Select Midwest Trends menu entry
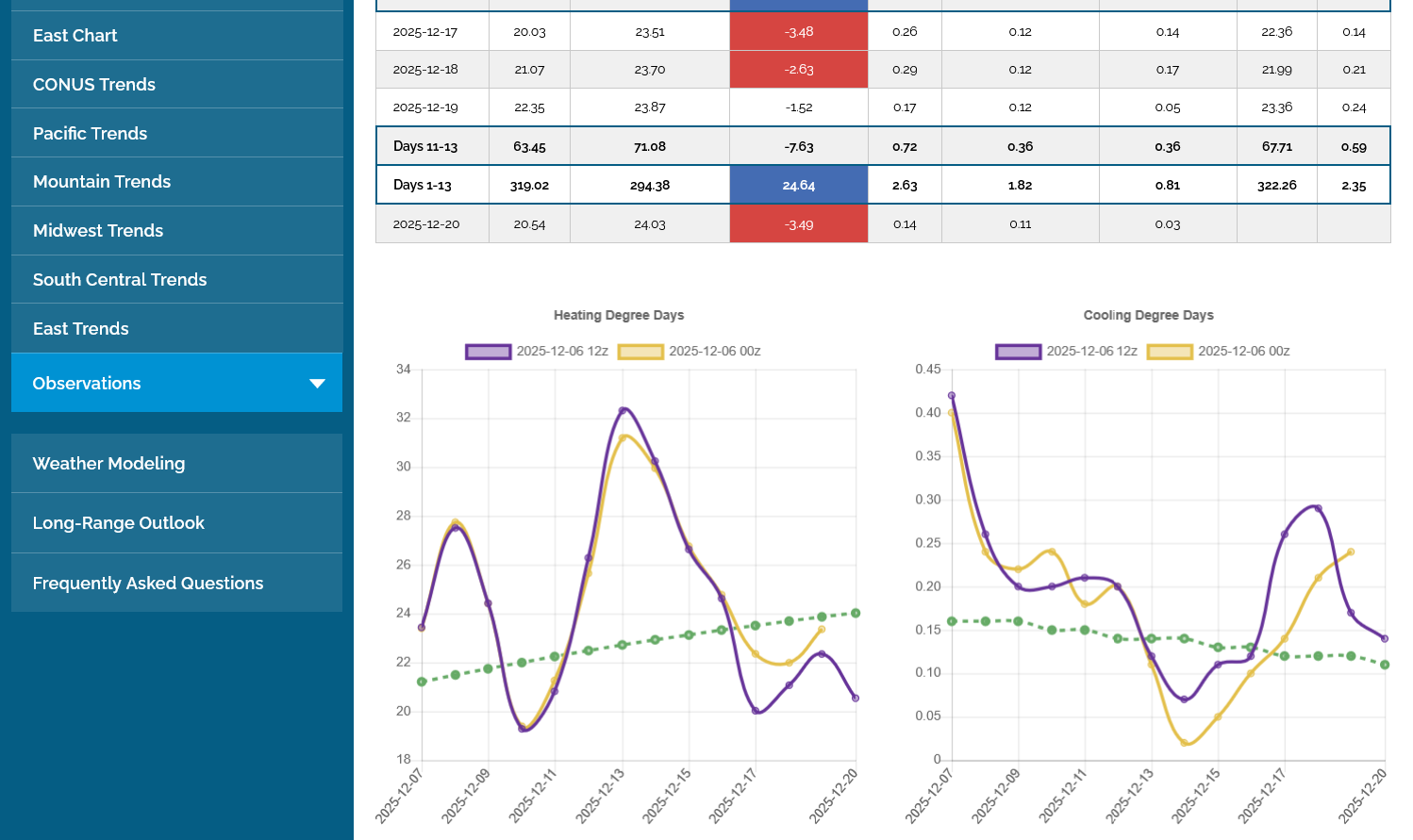The height and width of the screenshot is (840, 1413). pos(97,231)
